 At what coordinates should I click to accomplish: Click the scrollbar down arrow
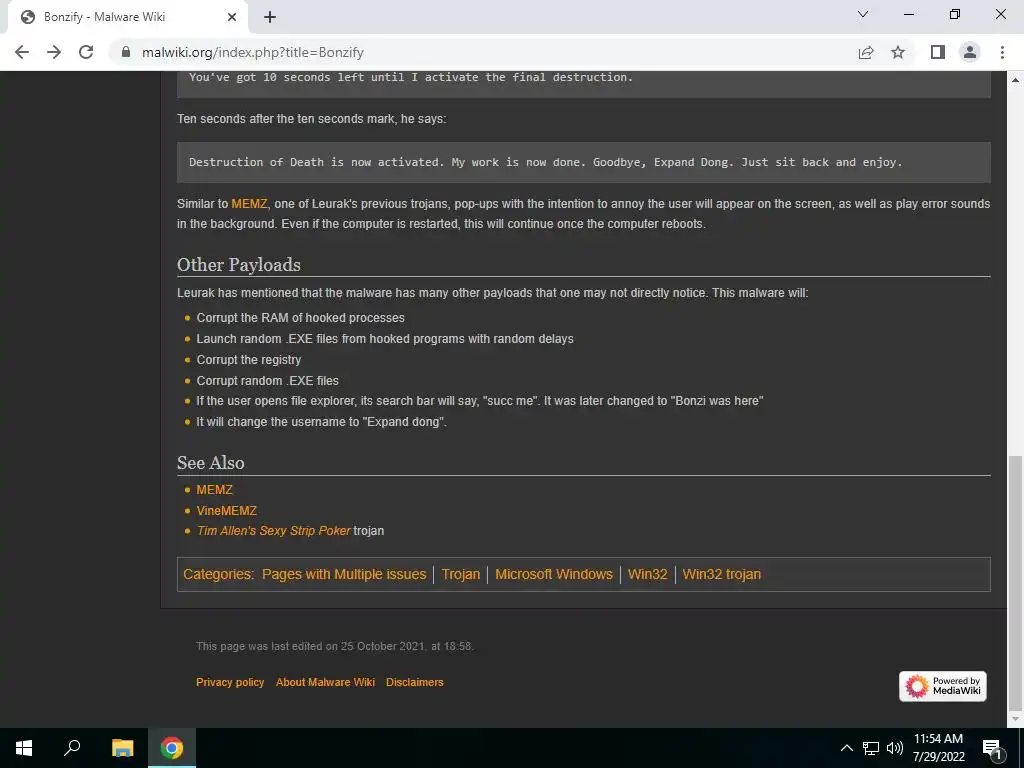click(x=1015, y=720)
